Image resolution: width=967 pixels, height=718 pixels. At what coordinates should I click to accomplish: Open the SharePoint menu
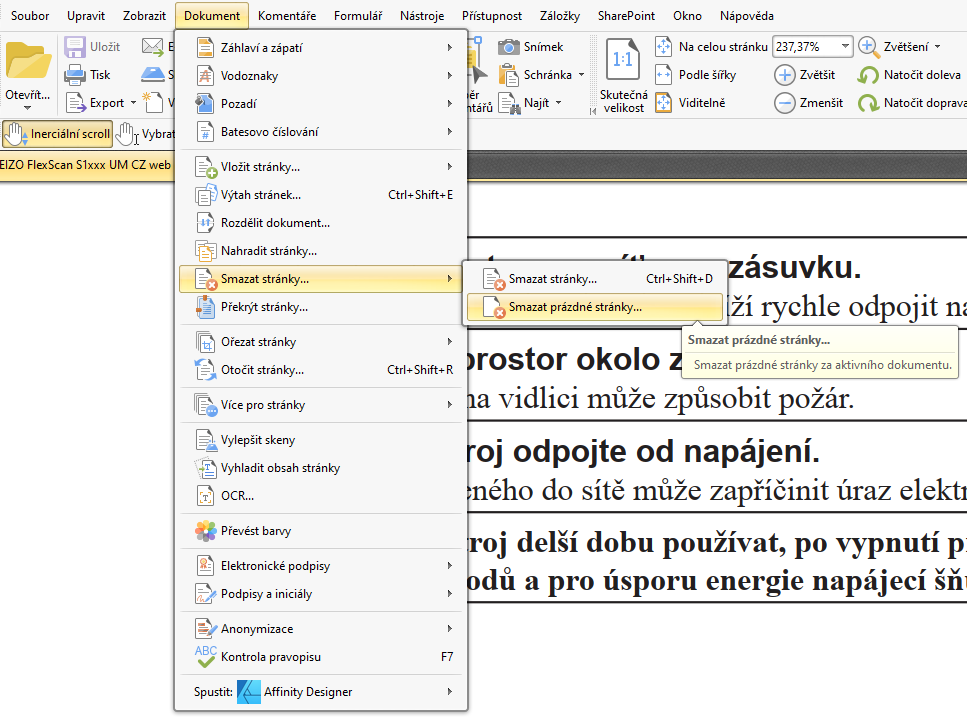tap(626, 15)
